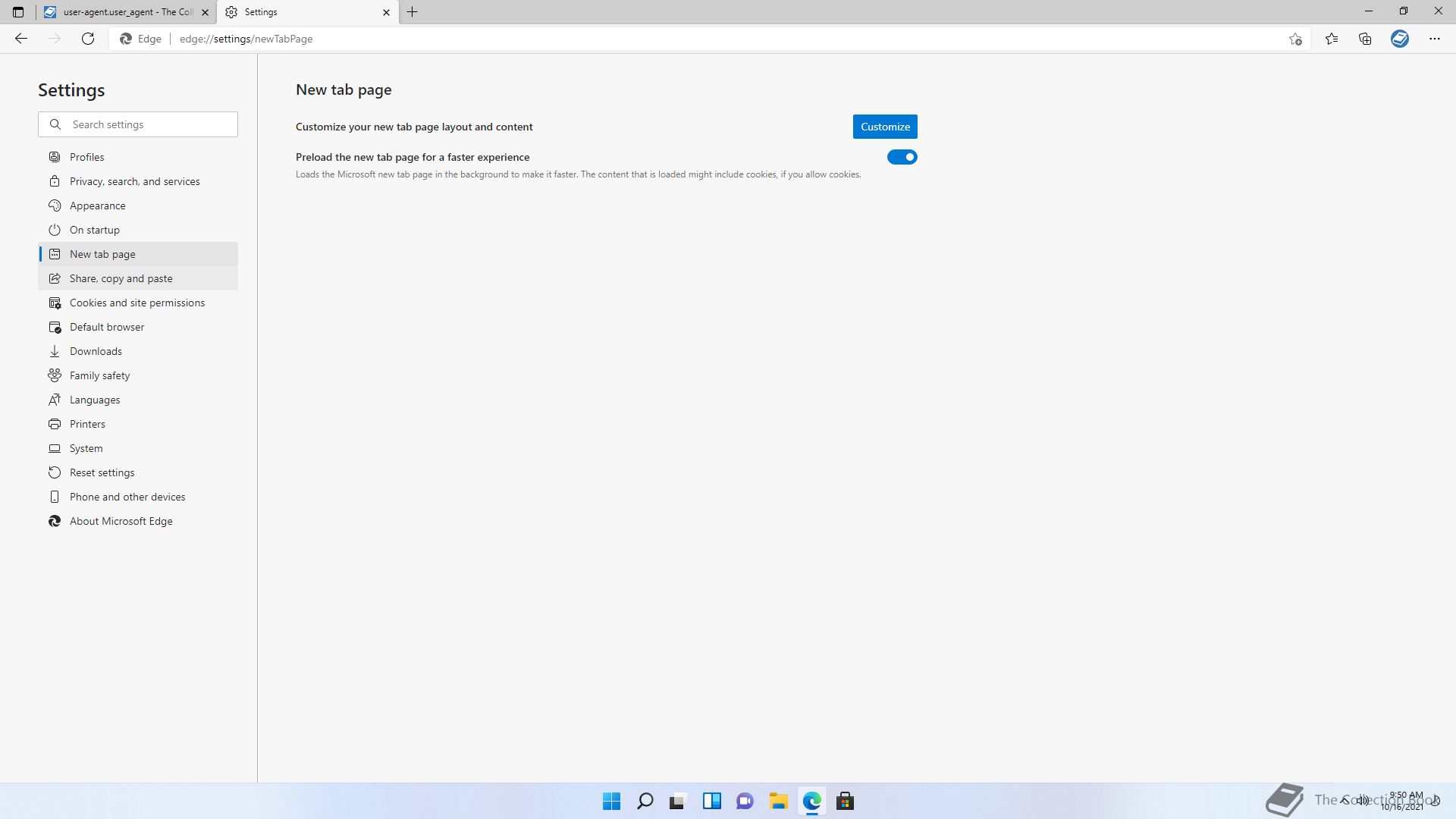Toggle Preload the new tab page switch
The image size is (1456, 819).
coord(902,157)
